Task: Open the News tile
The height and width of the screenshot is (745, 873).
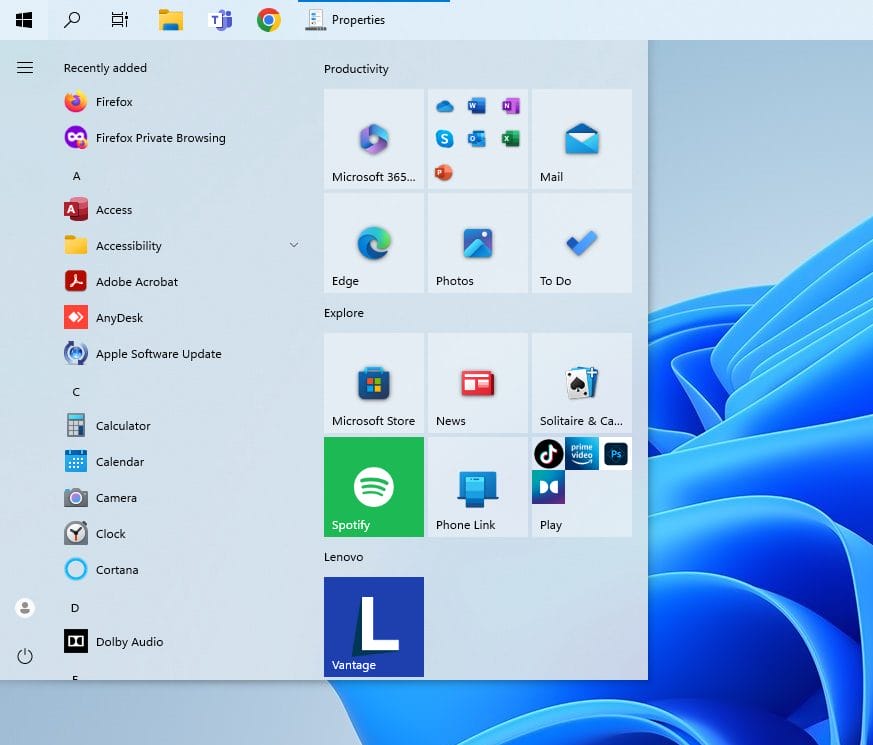Action: click(477, 383)
